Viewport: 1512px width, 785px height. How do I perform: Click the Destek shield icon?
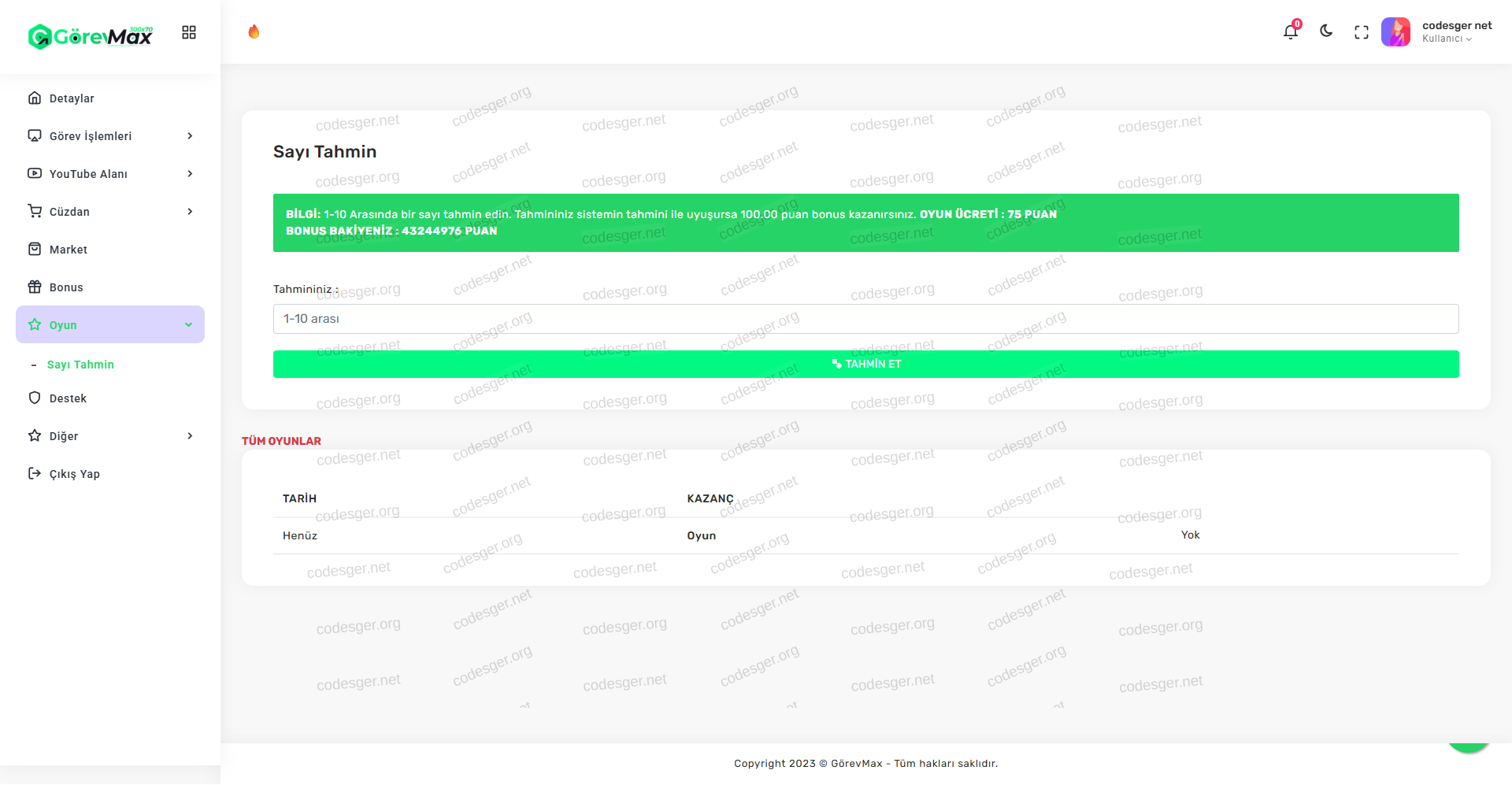[x=35, y=398]
